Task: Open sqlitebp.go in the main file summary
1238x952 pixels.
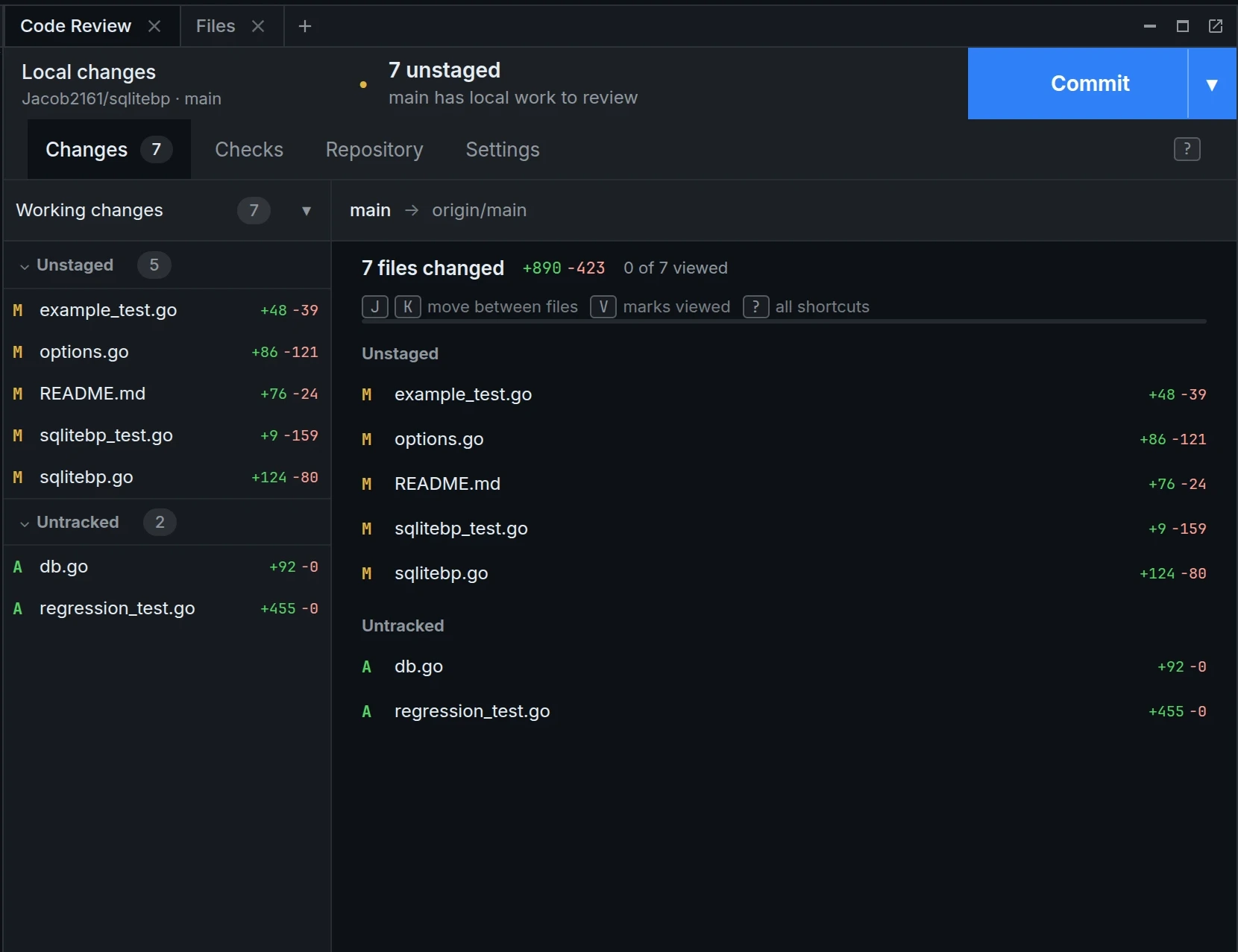Action: point(784,573)
